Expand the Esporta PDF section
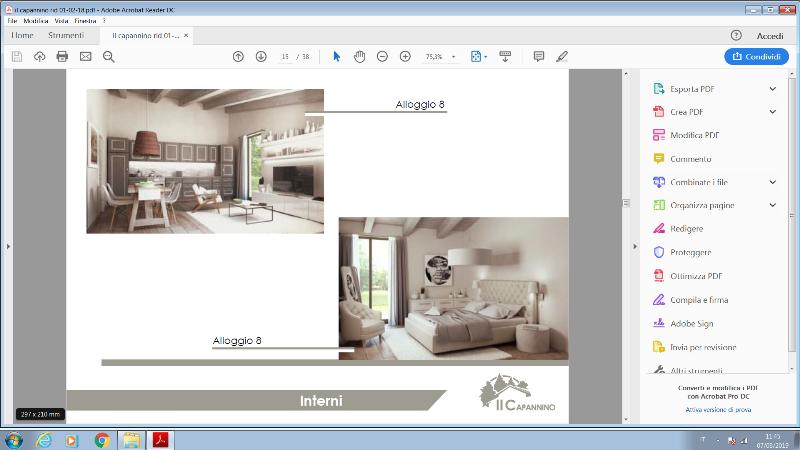Viewport: 800px width, 450px height. click(x=772, y=88)
